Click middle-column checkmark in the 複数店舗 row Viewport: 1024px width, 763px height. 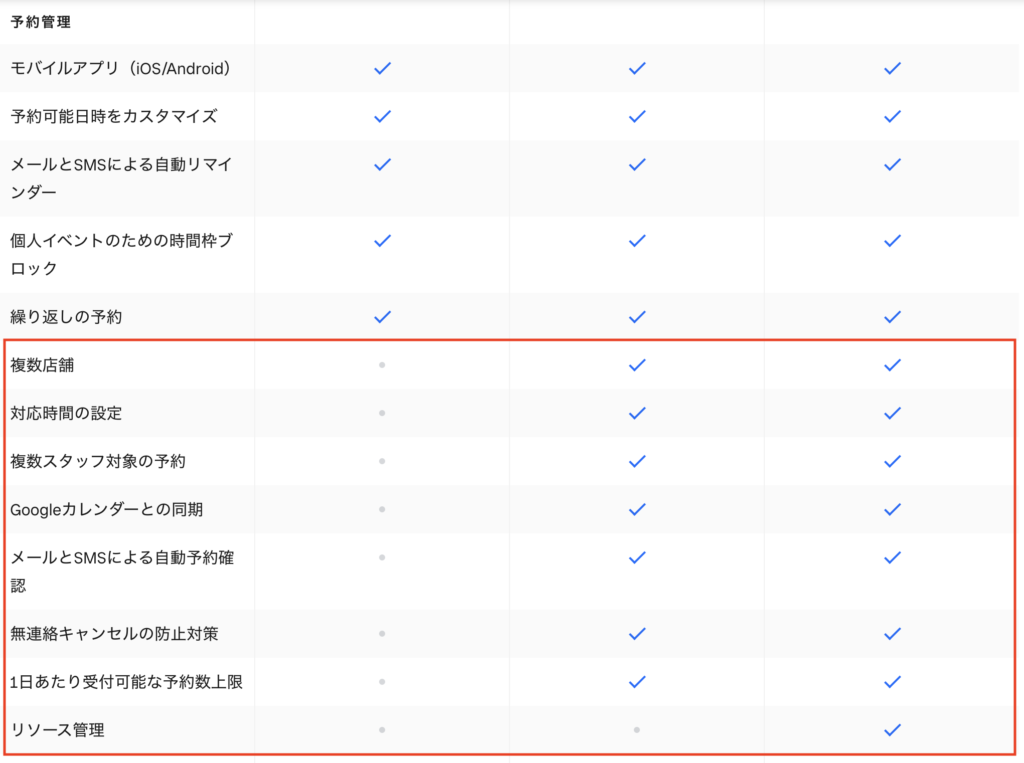pyautogui.click(x=637, y=365)
